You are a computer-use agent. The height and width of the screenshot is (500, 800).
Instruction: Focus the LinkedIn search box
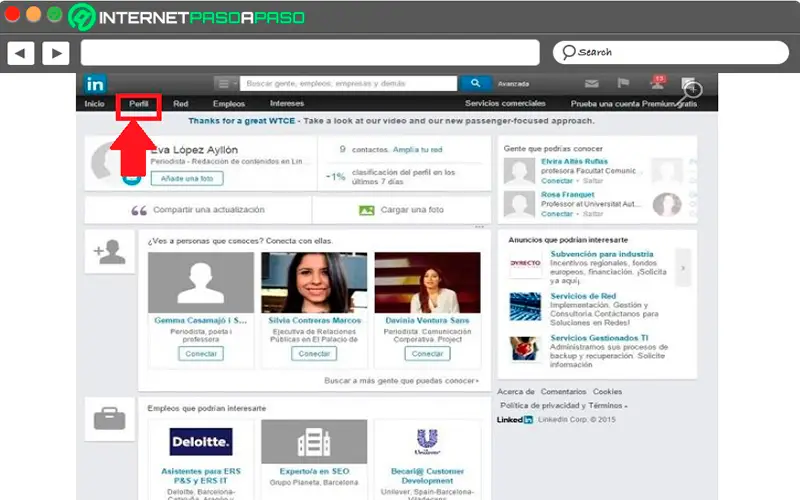[348, 83]
